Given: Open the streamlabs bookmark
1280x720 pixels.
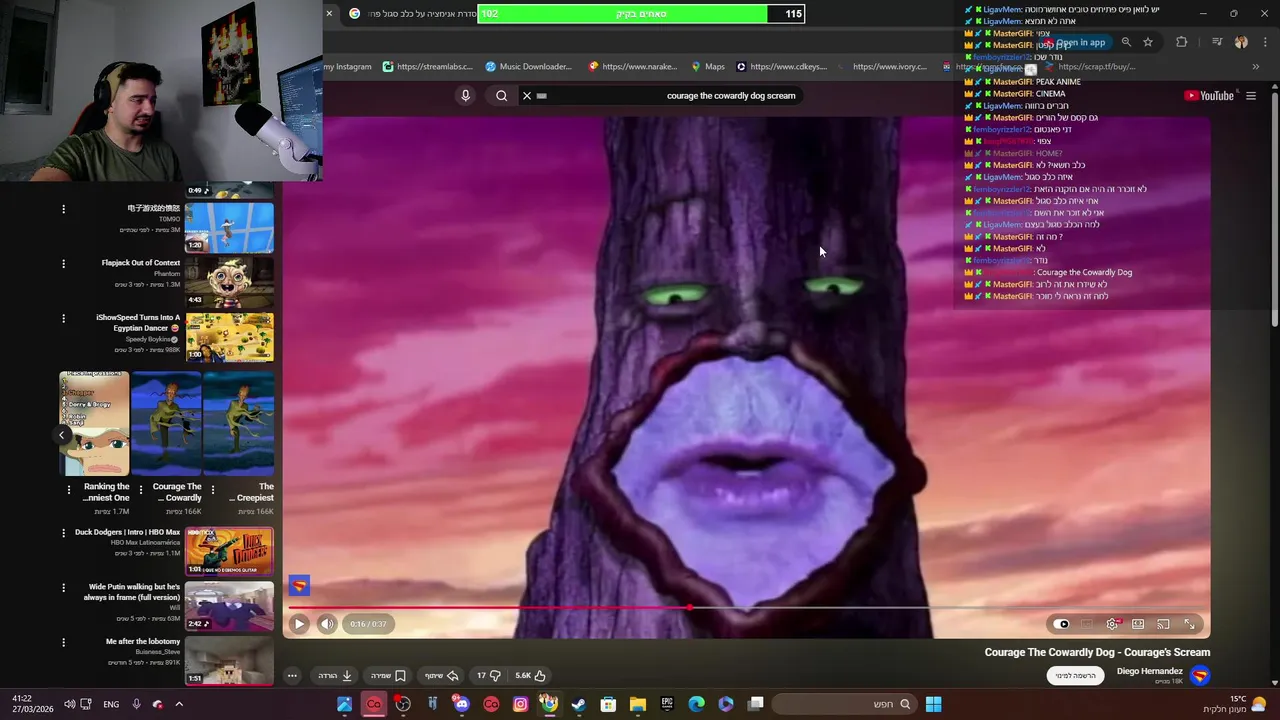Looking at the screenshot, I should pos(428,67).
